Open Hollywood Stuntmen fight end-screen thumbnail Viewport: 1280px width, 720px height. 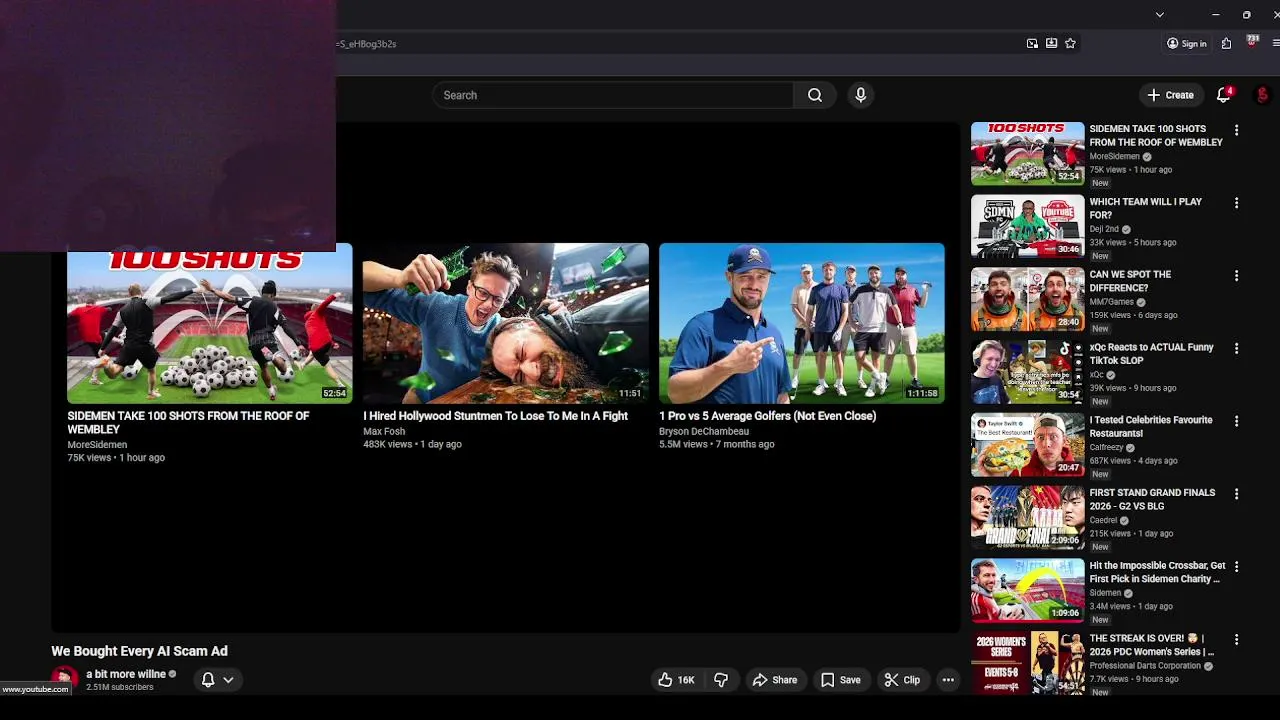pos(506,323)
